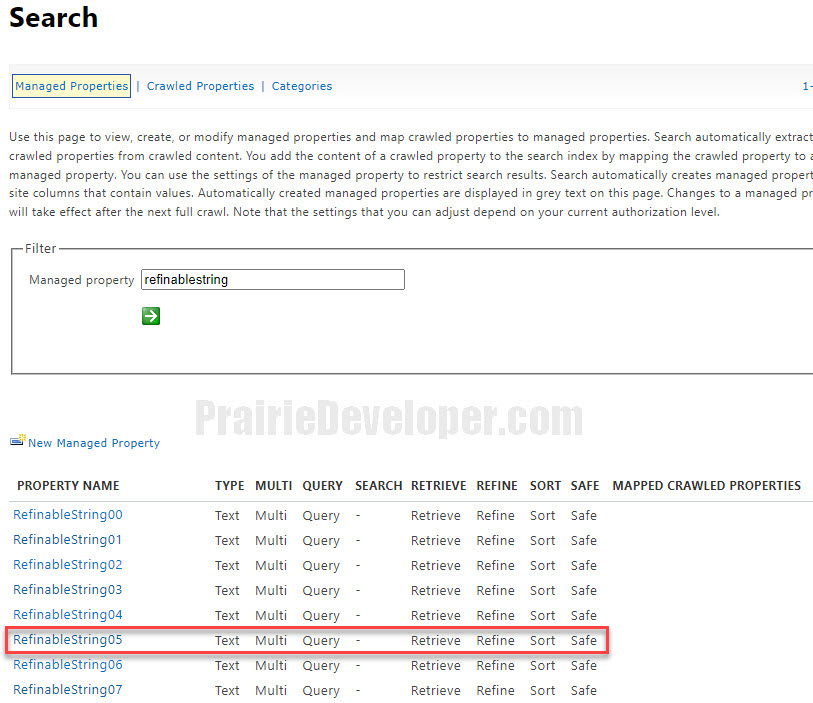Click inside the Managed property filter box
The height and width of the screenshot is (703, 813).
pos(272,279)
